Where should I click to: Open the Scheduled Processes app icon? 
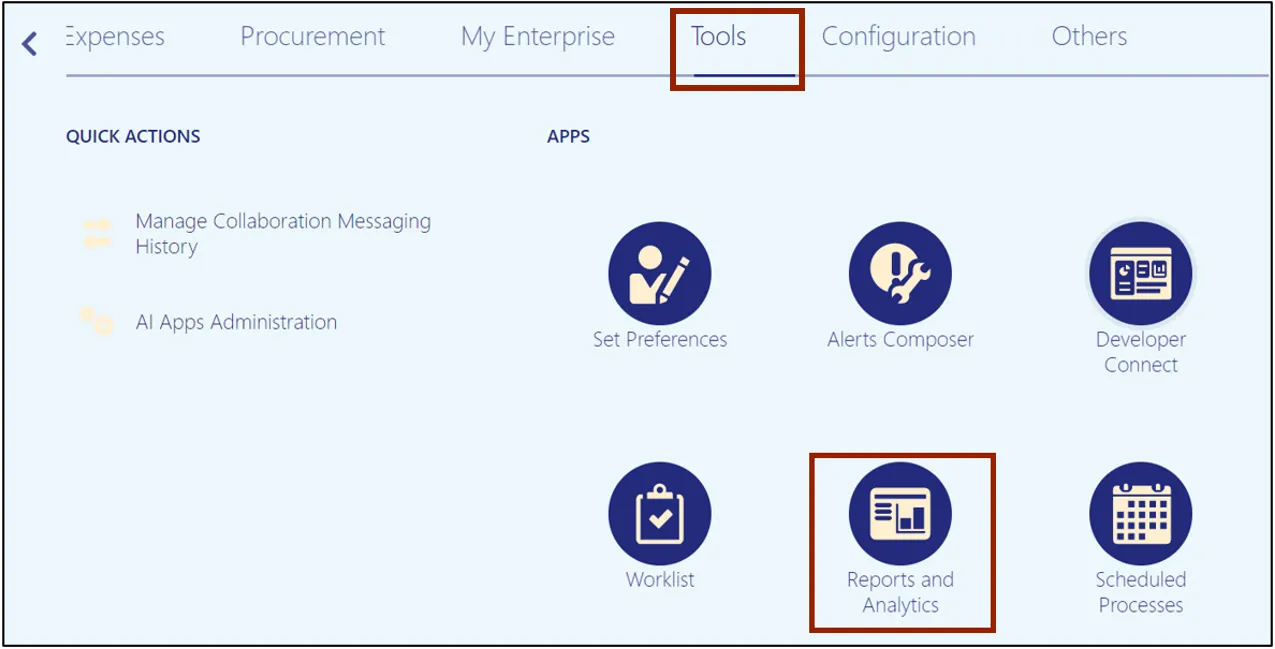pyautogui.click(x=1140, y=513)
